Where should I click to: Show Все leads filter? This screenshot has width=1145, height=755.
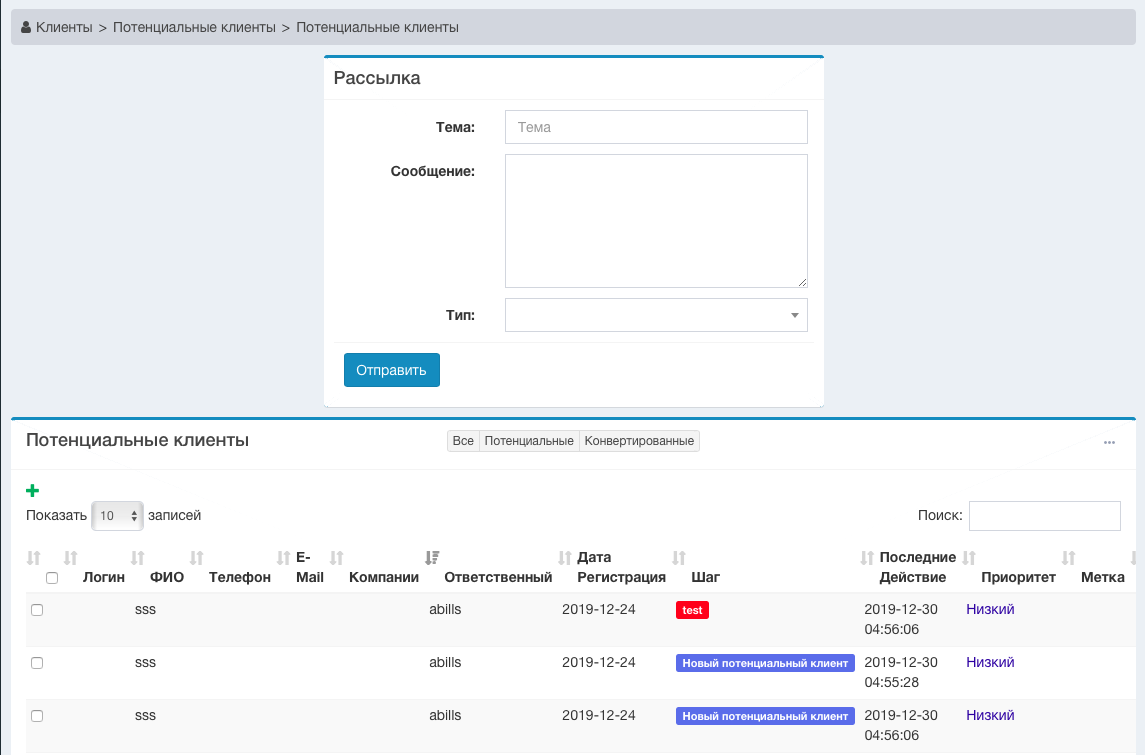click(463, 441)
